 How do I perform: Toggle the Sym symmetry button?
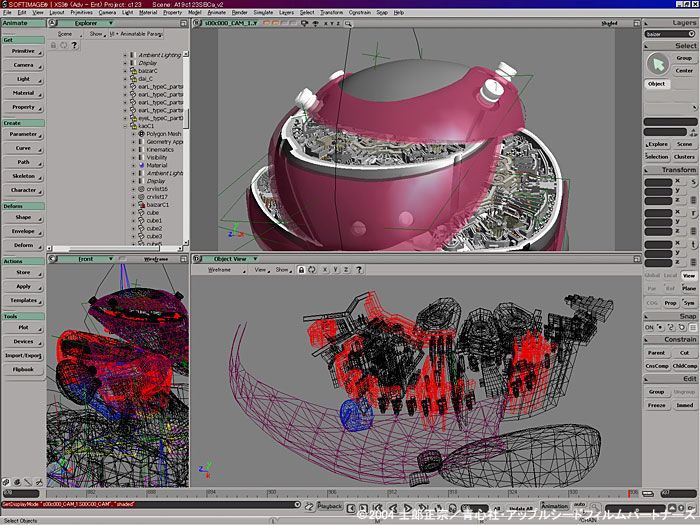pos(689,303)
